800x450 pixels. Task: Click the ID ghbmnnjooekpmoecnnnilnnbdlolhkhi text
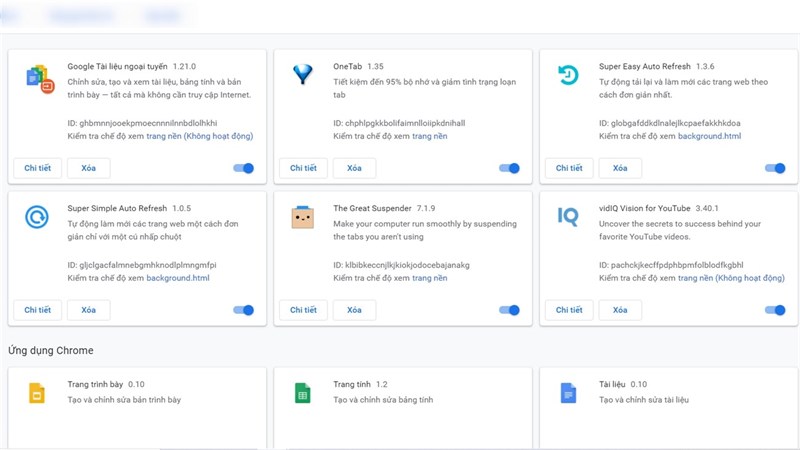point(142,123)
